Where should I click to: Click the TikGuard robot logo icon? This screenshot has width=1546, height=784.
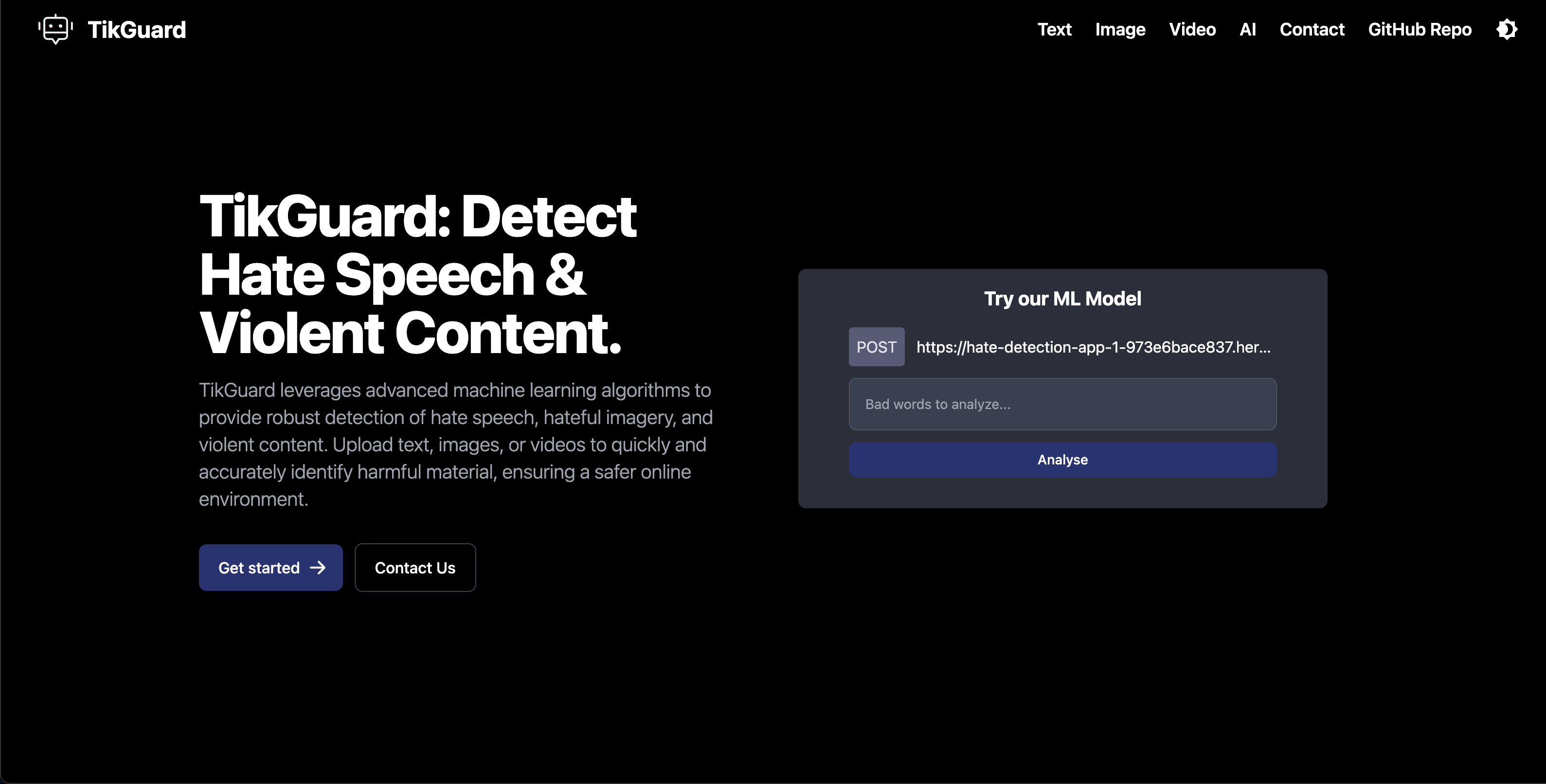(x=55, y=29)
